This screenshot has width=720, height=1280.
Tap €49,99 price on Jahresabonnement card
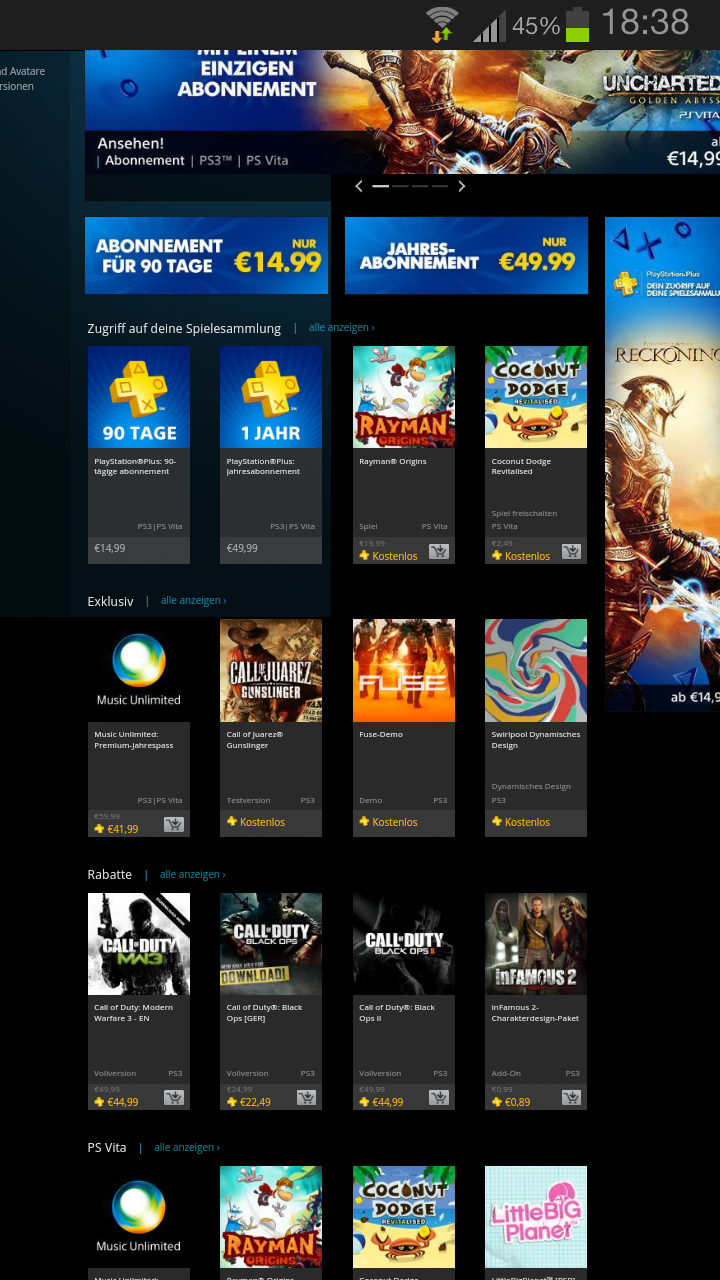[x=242, y=548]
